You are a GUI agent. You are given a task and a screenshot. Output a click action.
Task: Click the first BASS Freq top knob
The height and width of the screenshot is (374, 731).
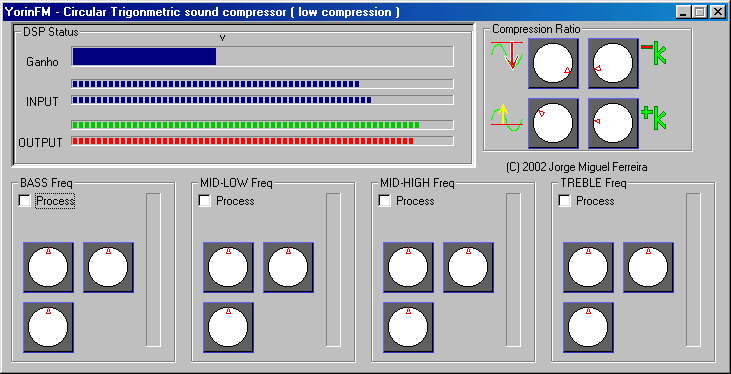click(48, 267)
